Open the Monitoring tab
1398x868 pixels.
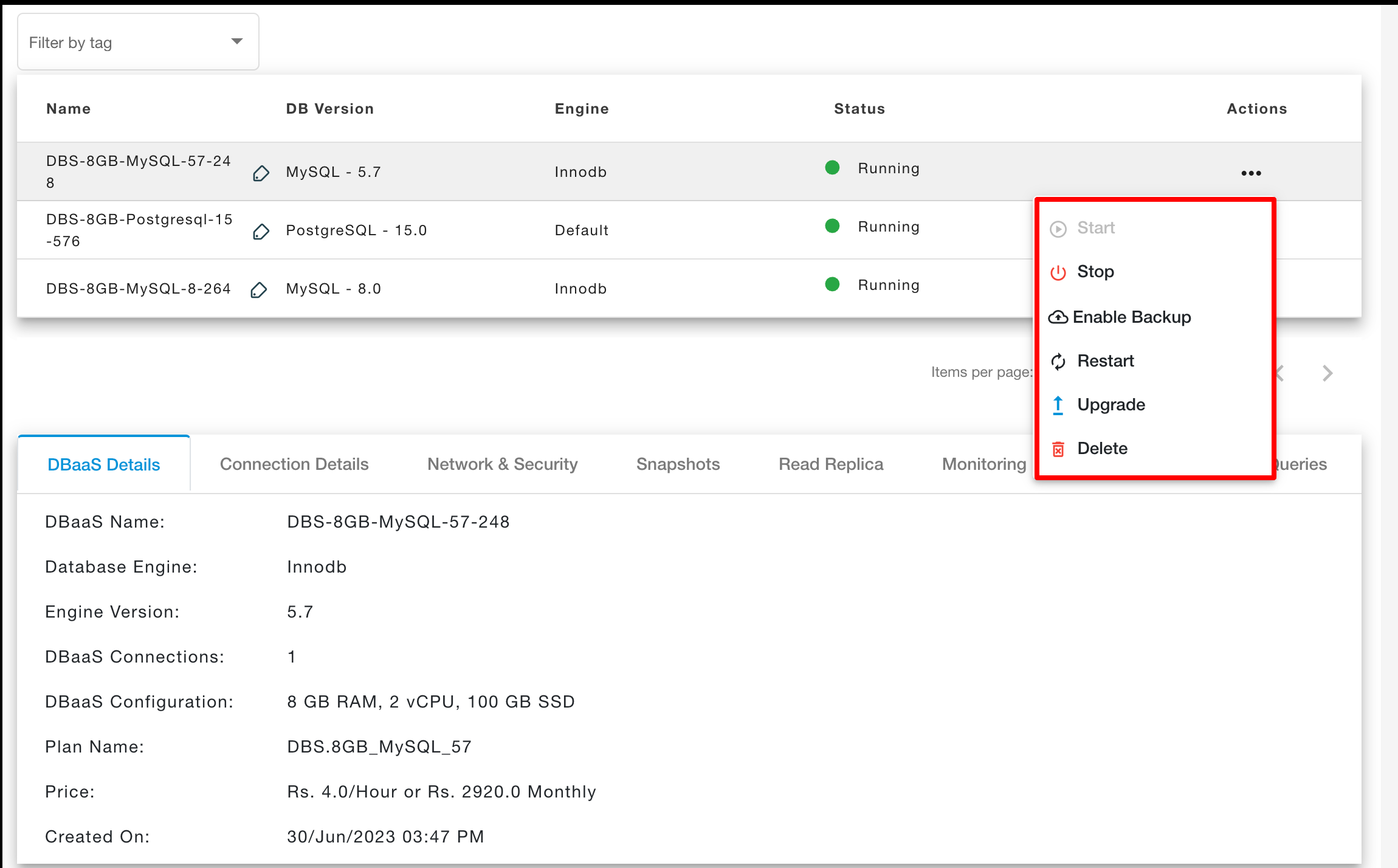click(x=984, y=464)
